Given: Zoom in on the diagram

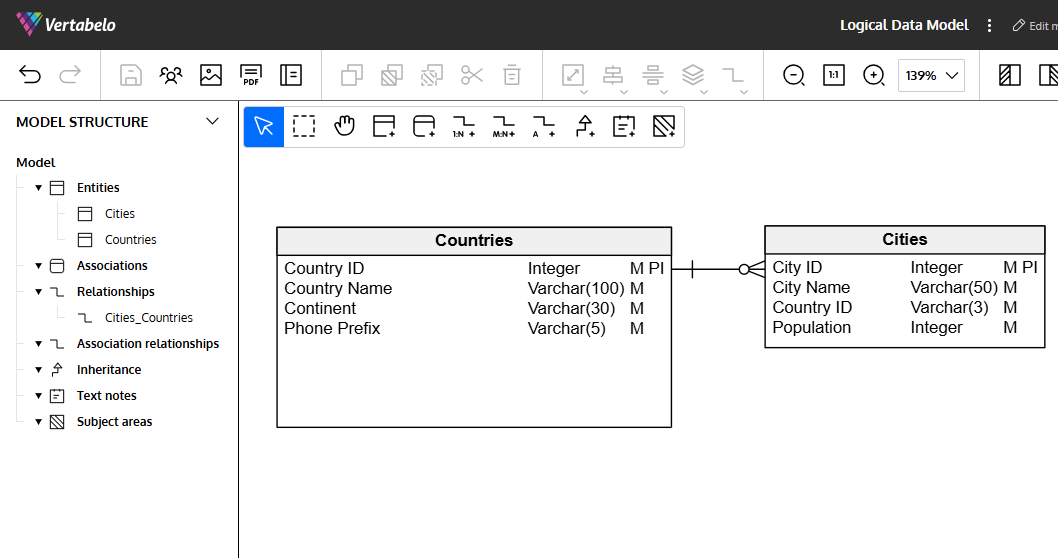Looking at the screenshot, I should pos(874,75).
